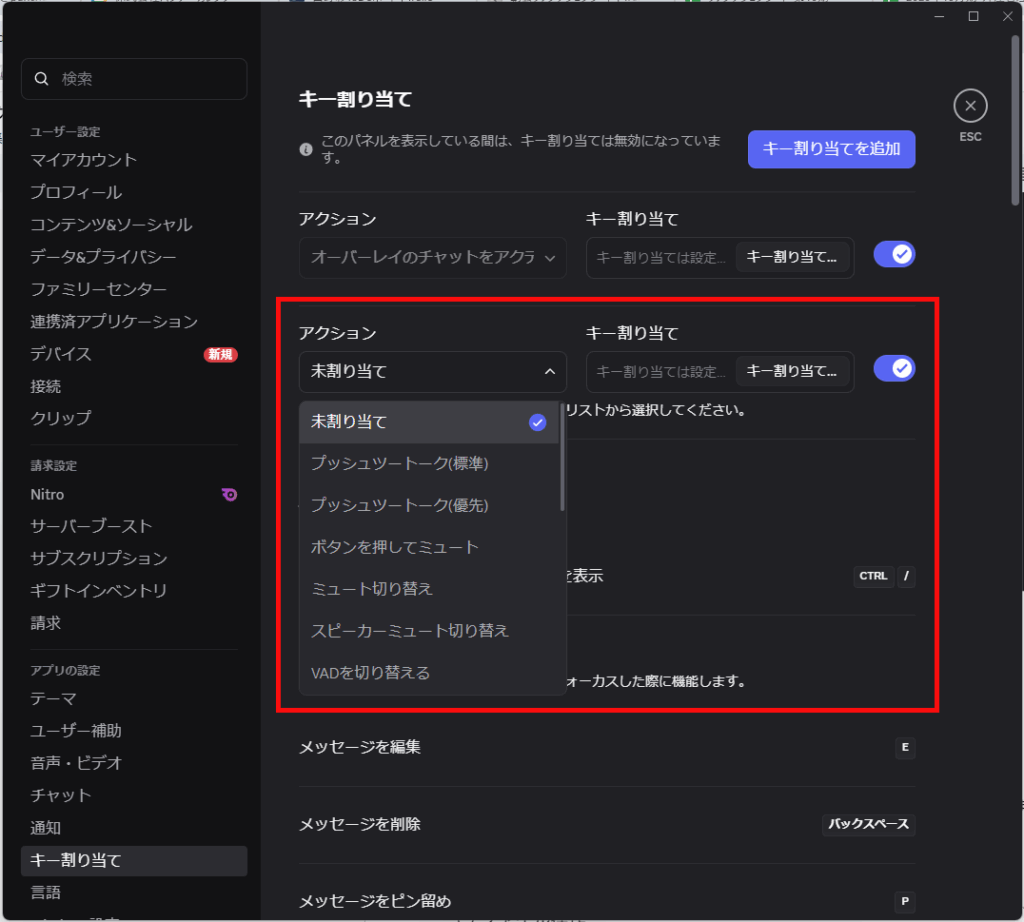1024x922 pixels.
Task: Click the info icon beside panel notice
Action: pos(306,150)
